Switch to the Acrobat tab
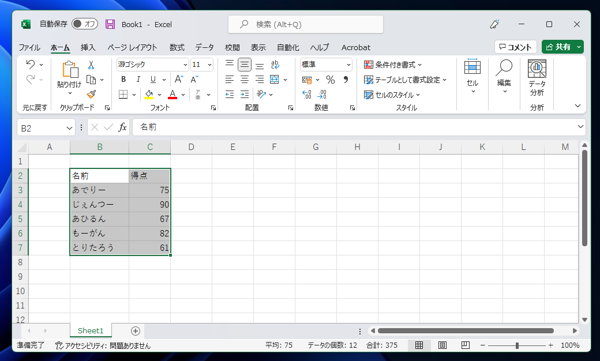Image resolution: width=600 pixels, height=361 pixels. pos(355,47)
